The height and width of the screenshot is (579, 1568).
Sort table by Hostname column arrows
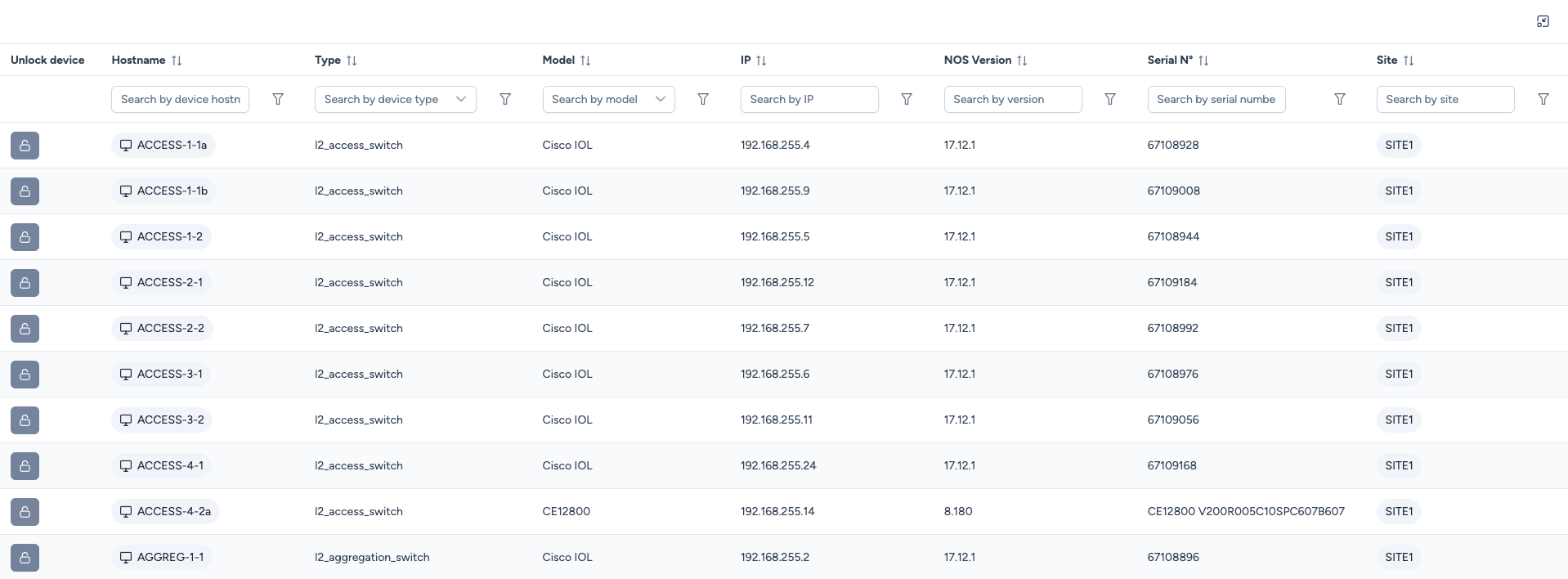[177, 61]
